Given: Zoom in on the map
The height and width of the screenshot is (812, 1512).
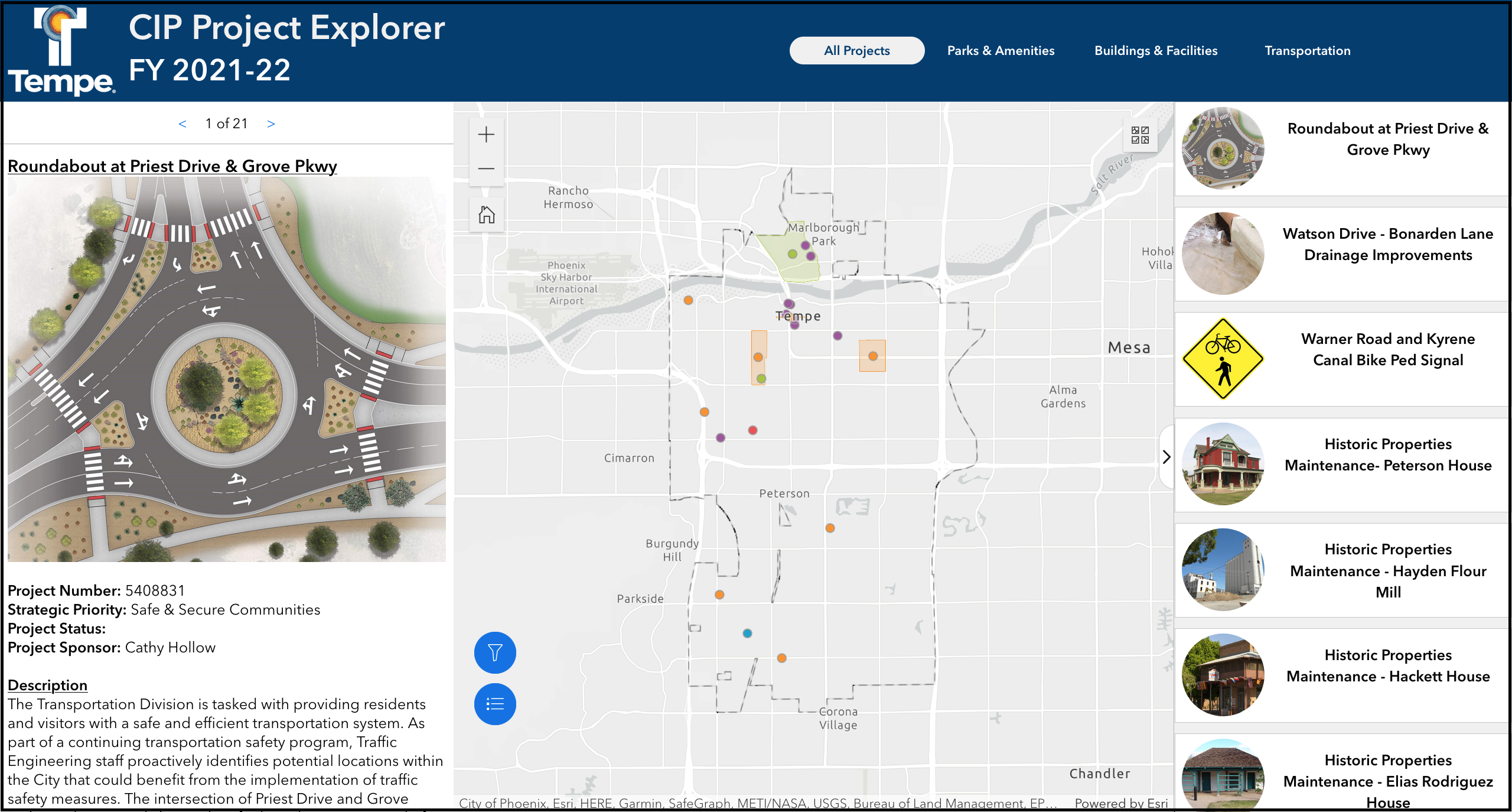Looking at the screenshot, I should [486, 135].
